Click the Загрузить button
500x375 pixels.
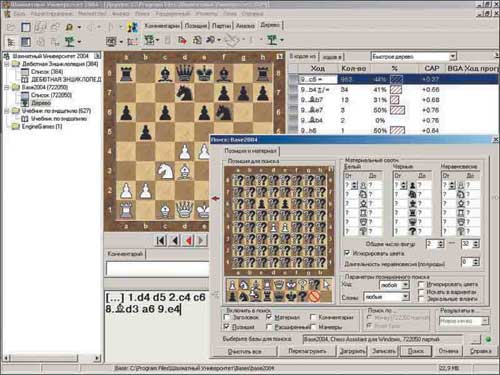click(x=352, y=351)
